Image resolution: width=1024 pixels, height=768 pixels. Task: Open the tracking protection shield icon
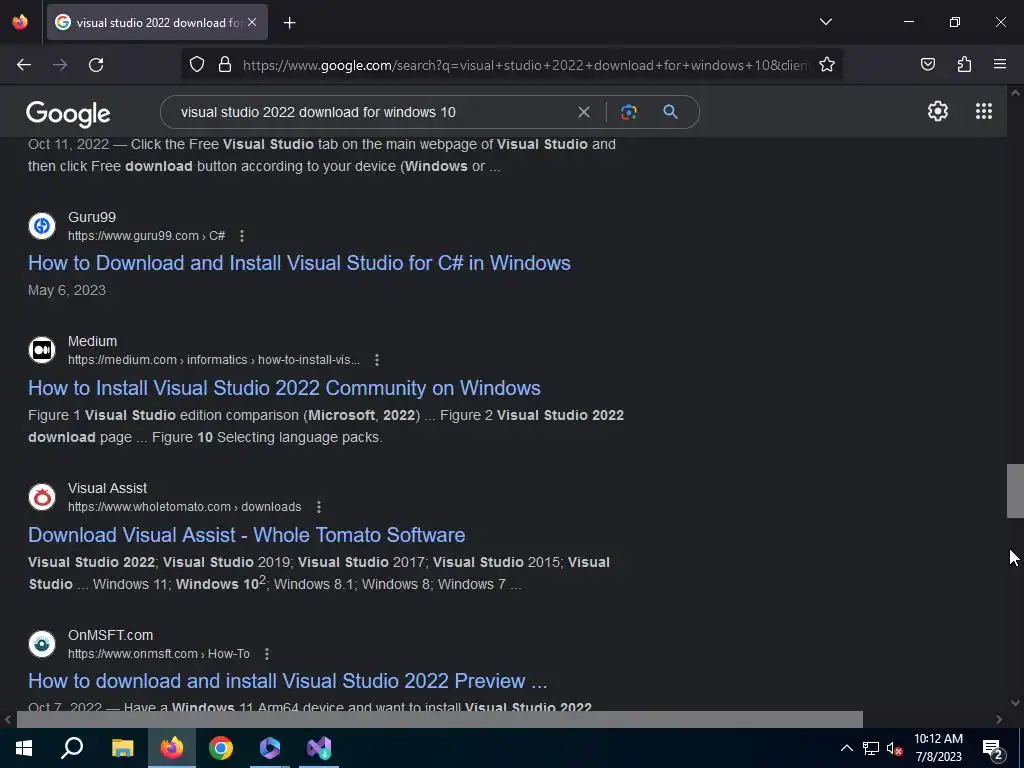coord(197,65)
